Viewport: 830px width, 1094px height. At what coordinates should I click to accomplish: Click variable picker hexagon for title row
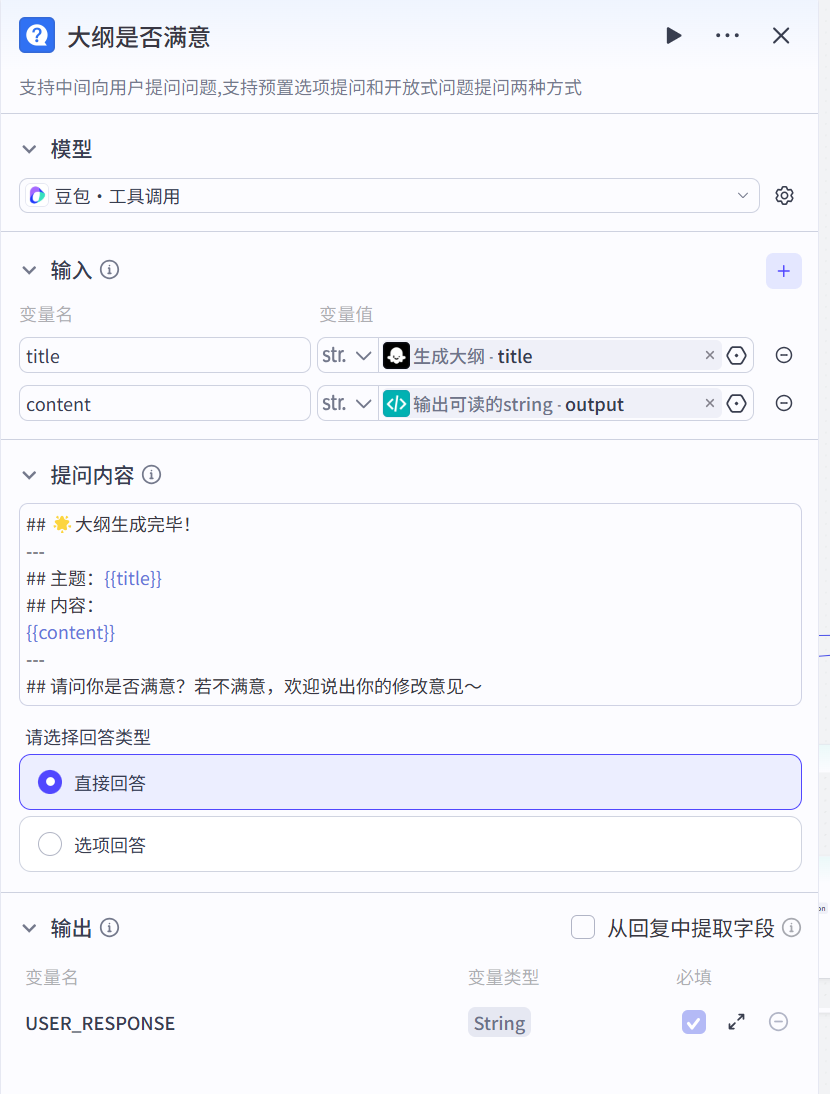737,355
